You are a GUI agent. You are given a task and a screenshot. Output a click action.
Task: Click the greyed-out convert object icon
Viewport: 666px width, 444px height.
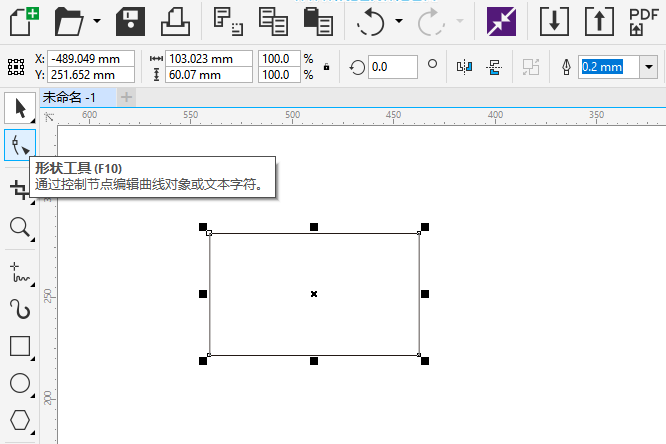(x=531, y=67)
